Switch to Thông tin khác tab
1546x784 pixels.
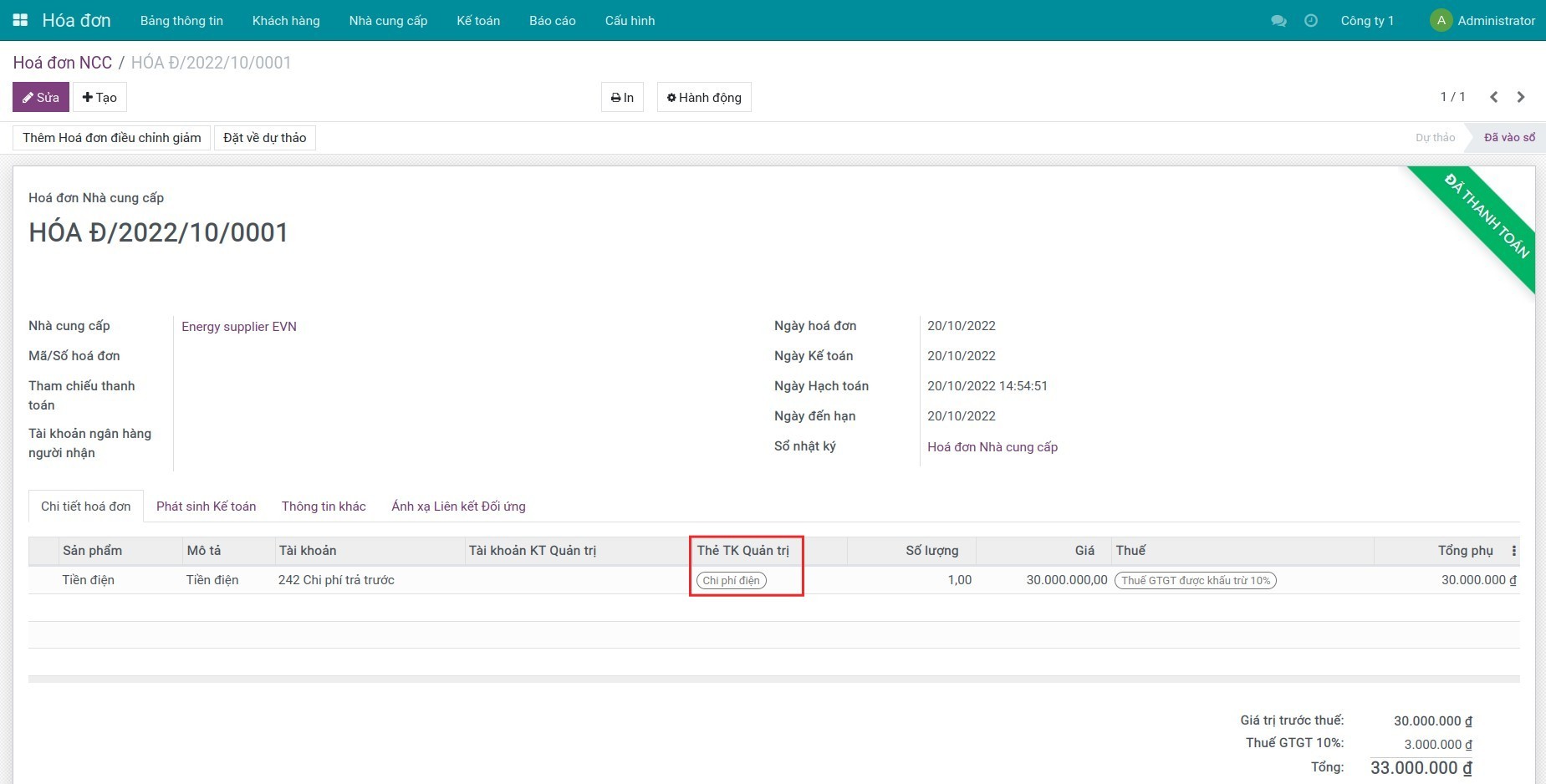pyautogui.click(x=324, y=507)
